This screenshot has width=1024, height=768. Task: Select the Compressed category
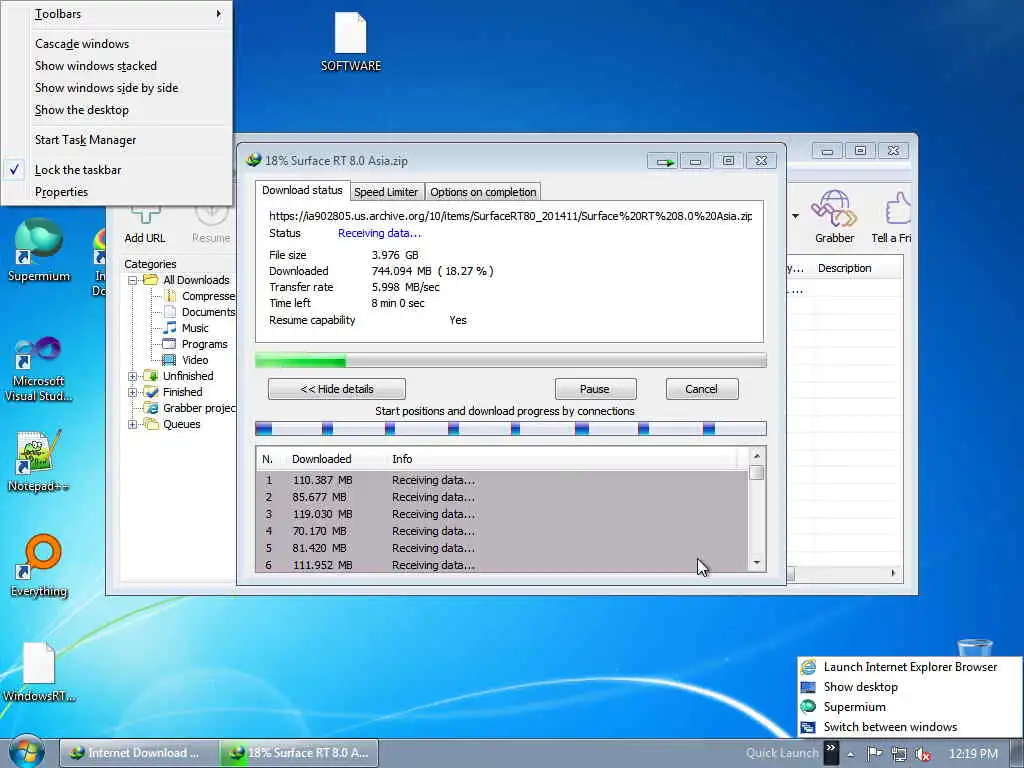pyautogui.click(x=199, y=296)
